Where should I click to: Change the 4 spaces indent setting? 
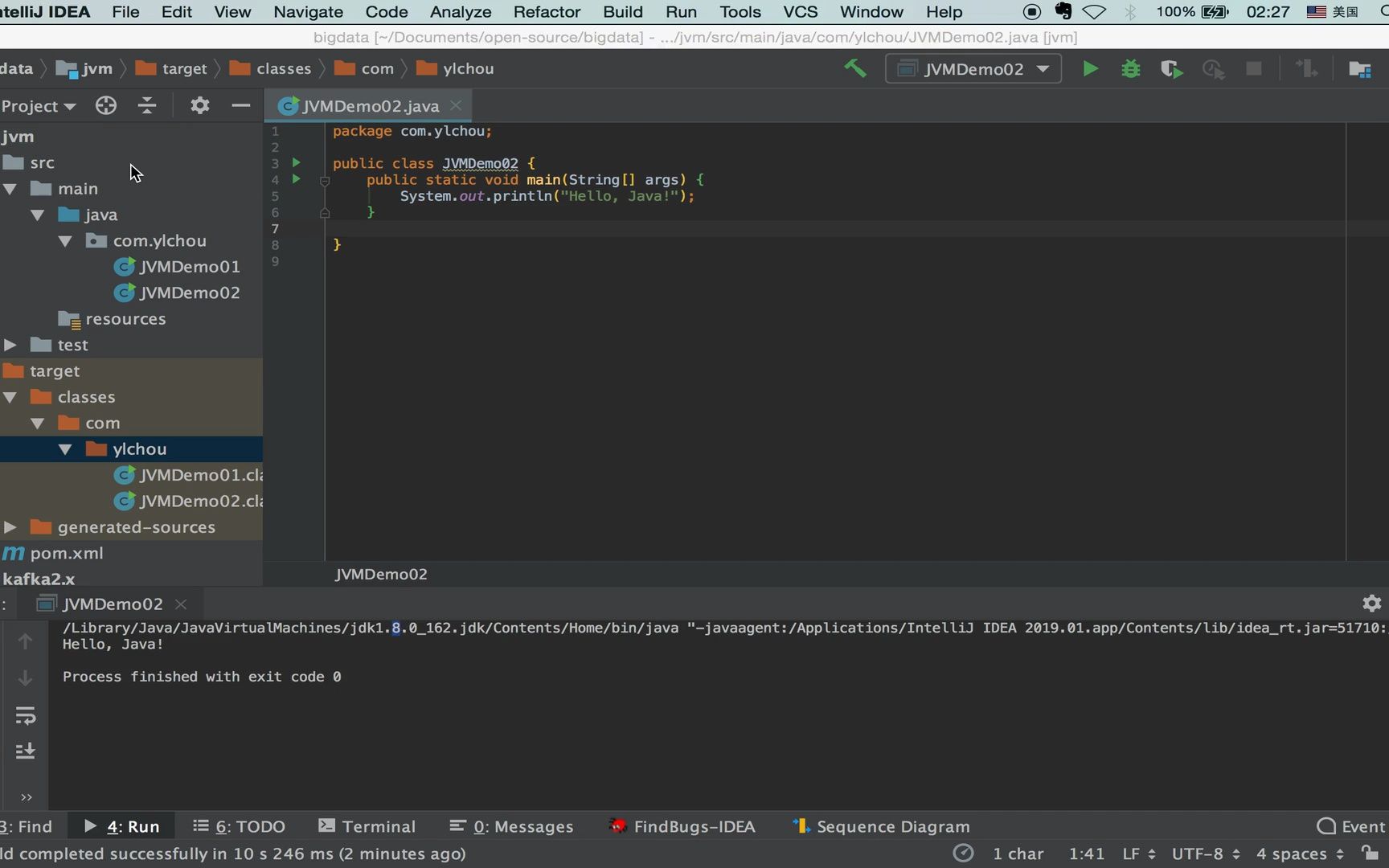tap(1300, 854)
